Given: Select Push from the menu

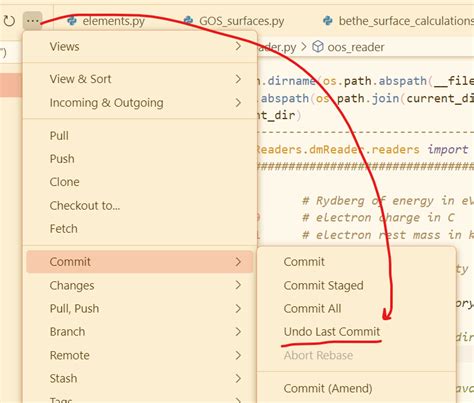Looking at the screenshot, I should [140, 159].
